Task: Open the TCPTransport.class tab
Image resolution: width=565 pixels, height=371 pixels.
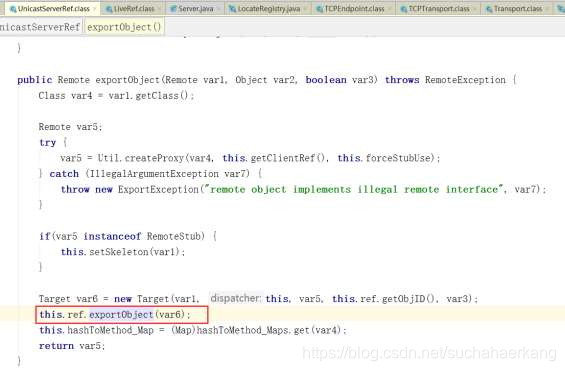Action: click(439, 8)
